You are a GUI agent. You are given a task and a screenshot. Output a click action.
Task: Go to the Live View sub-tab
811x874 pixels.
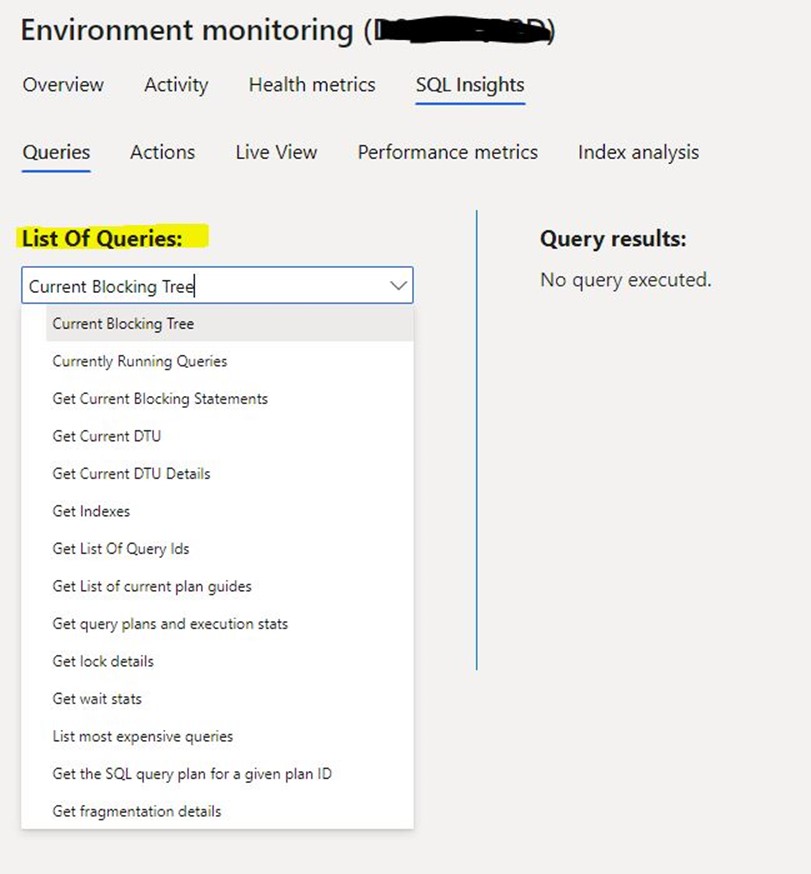tap(276, 152)
